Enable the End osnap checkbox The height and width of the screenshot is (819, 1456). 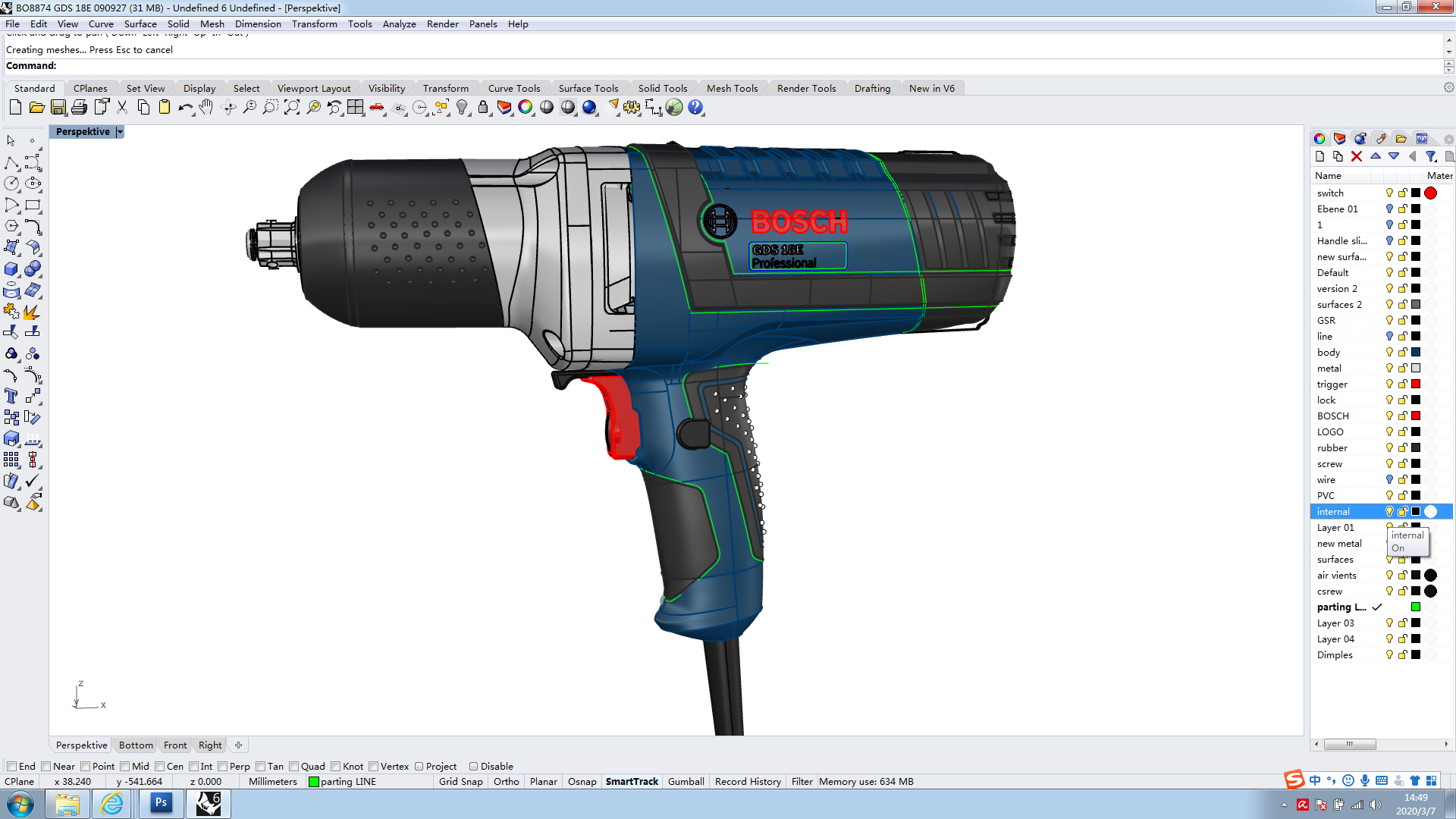[x=12, y=767]
